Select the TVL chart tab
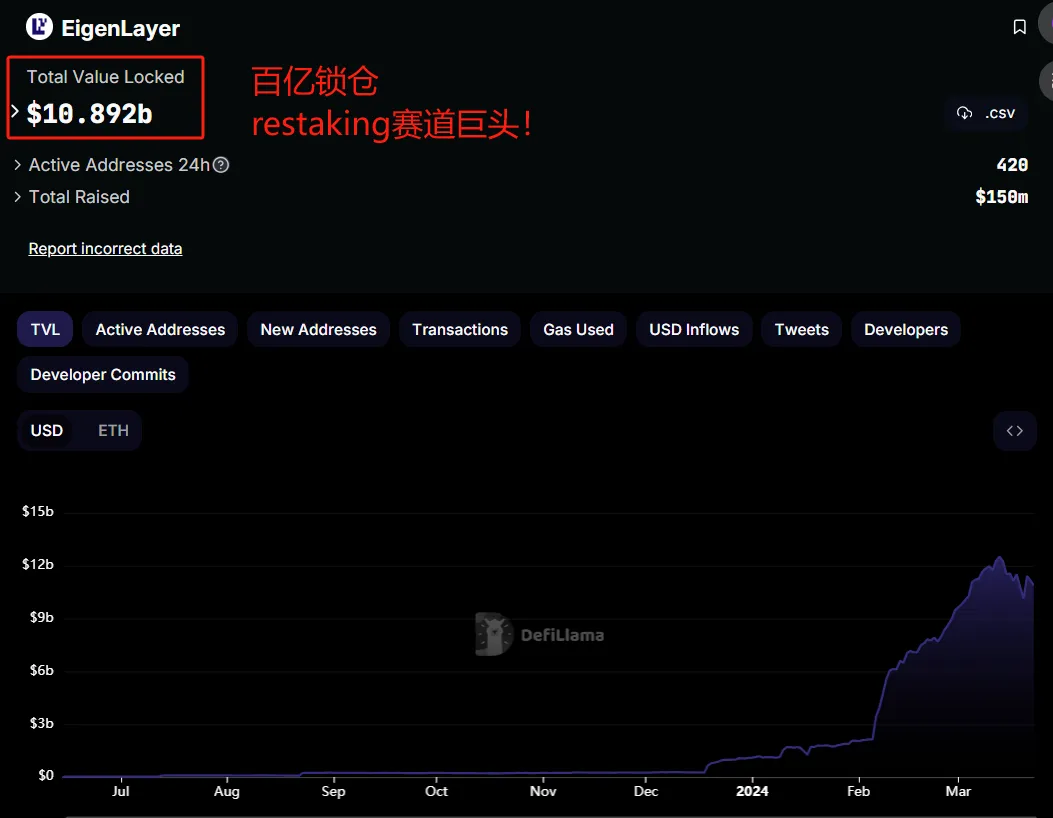Viewport: 1053px width, 818px height. 45,329
